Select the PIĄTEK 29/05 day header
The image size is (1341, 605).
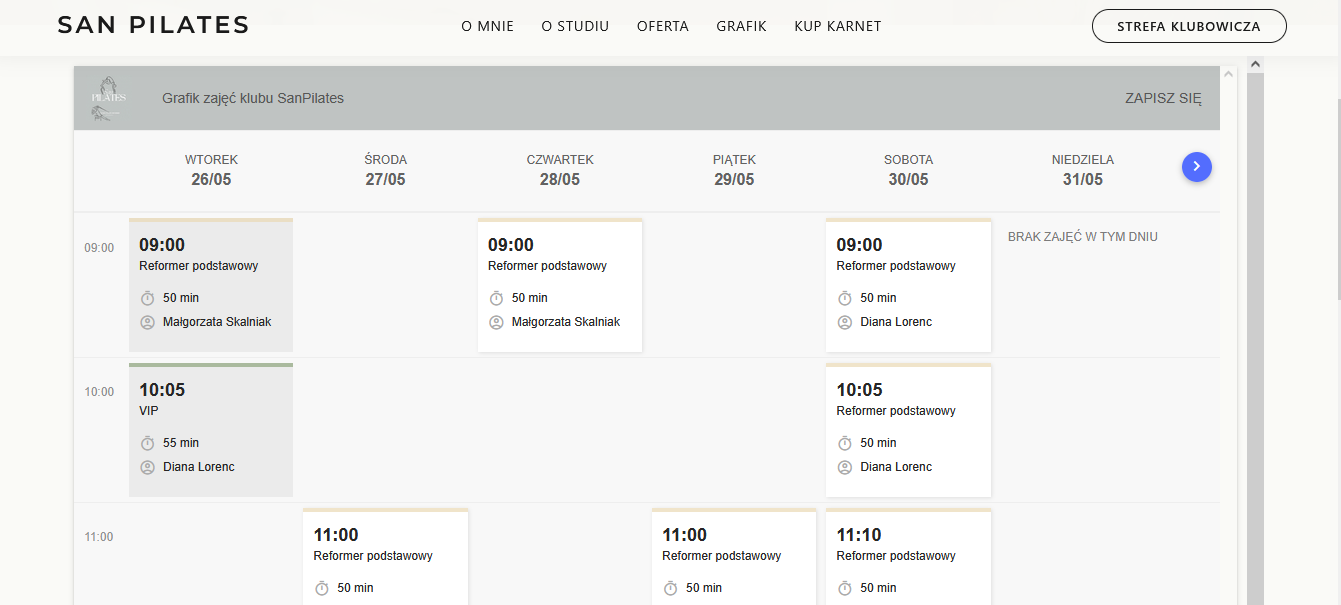pyautogui.click(x=734, y=170)
